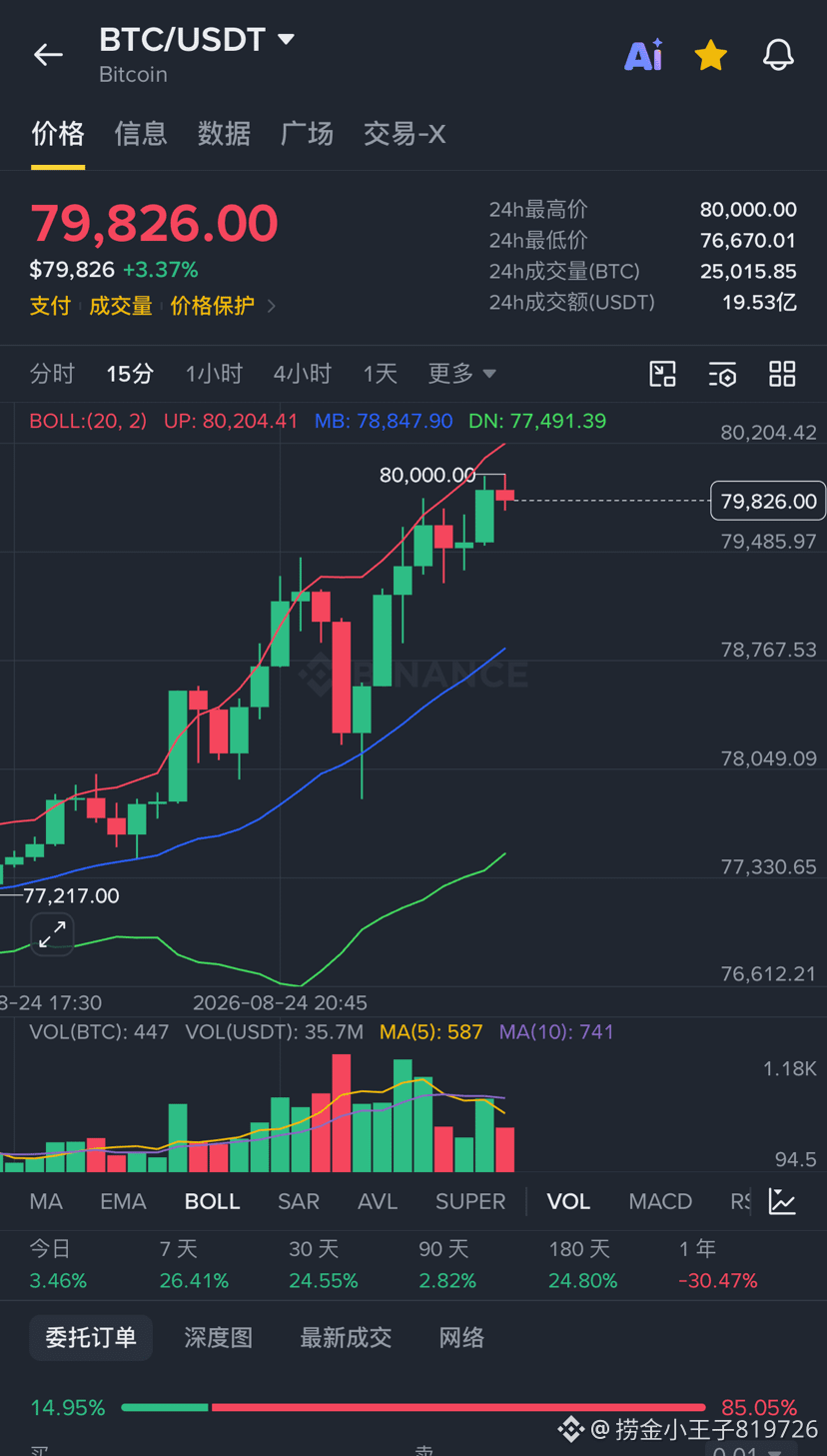Image resolution: width=827 pixels, height=1456 pixels.
Task: Expand 价格保护 chevron arrow
Action: pos(272,306)
